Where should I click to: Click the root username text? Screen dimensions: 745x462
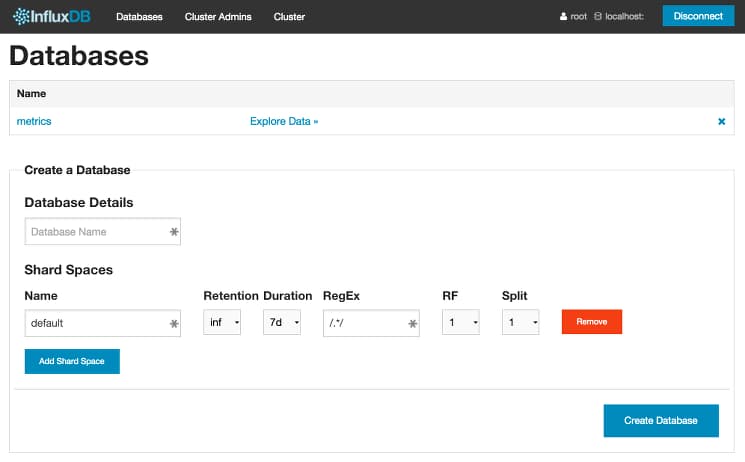tap(578, 17)
